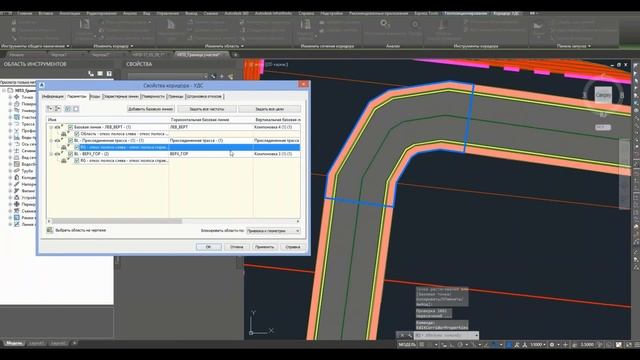Click the collapse-all icon in corridor dialog toolbar
The width and height of the screenshot is (640, 360).
click(x=58, y=109)
